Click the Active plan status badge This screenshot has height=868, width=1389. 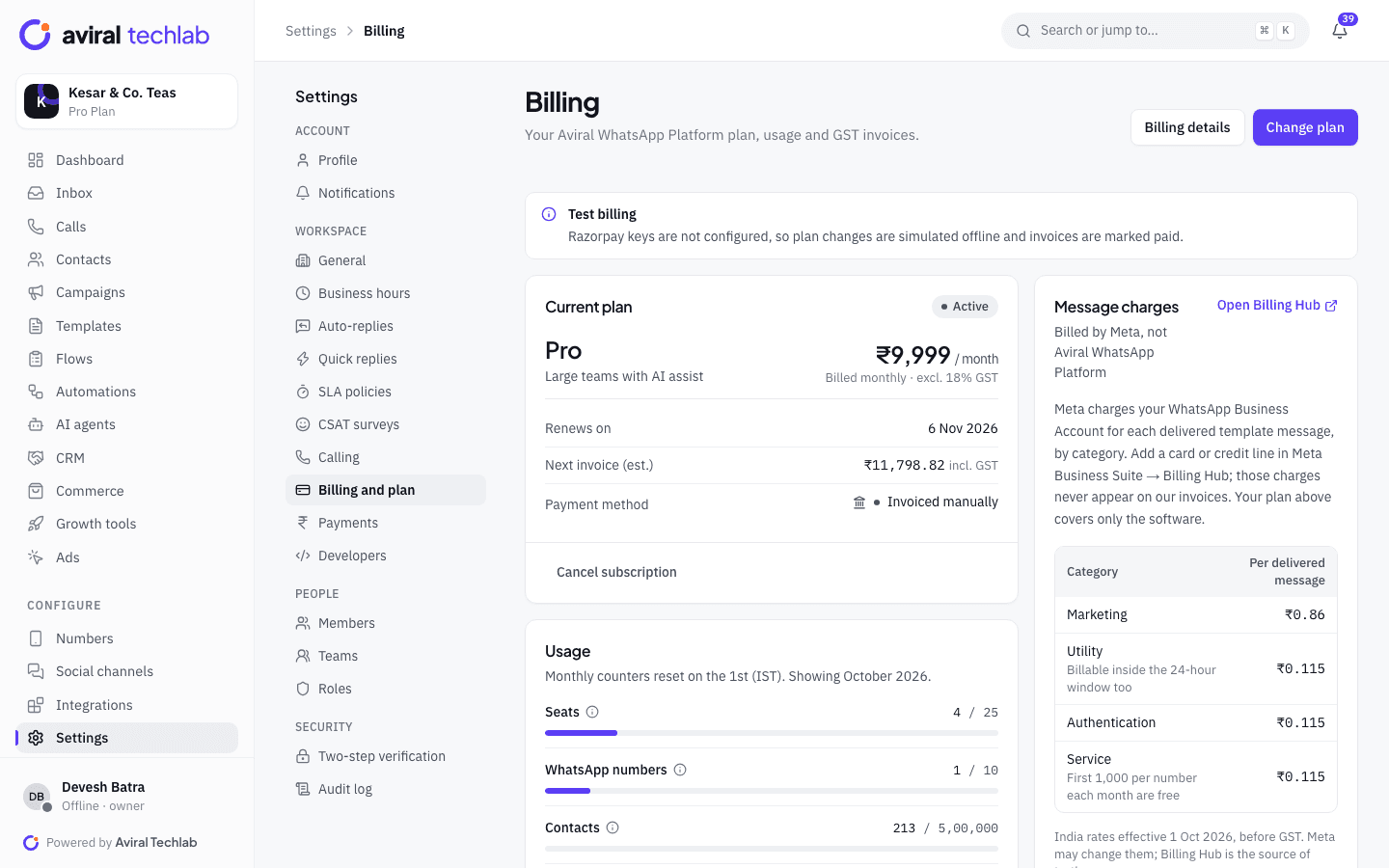[965, 307]
